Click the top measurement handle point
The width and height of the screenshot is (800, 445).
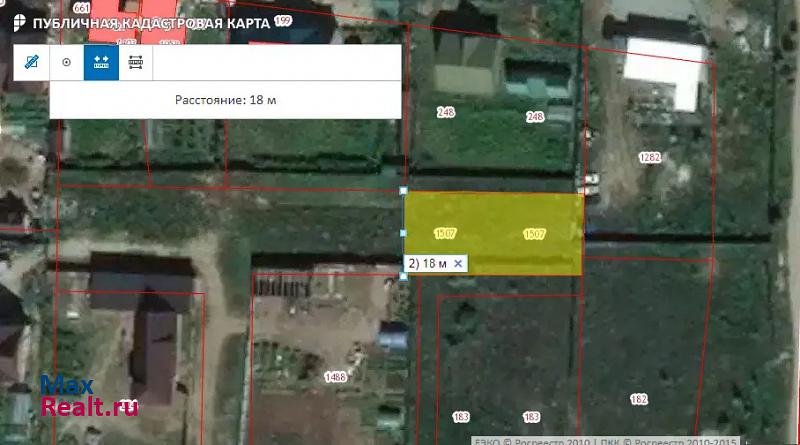pos(404,190)
